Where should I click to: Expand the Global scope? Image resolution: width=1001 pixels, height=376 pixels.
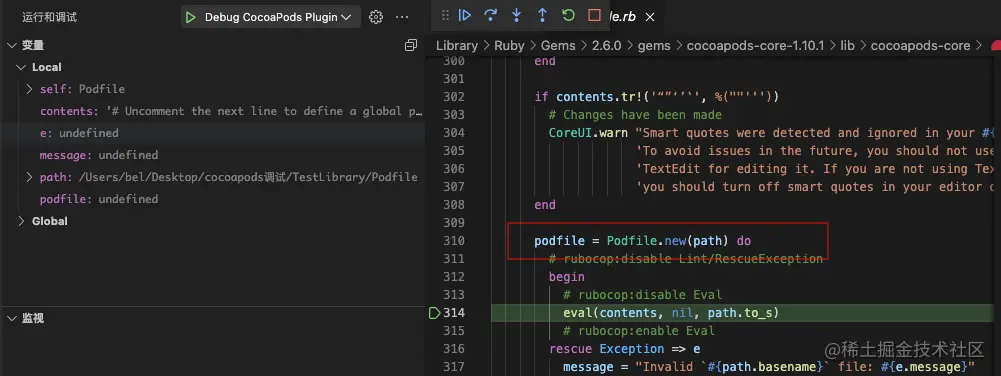[22, 221]
